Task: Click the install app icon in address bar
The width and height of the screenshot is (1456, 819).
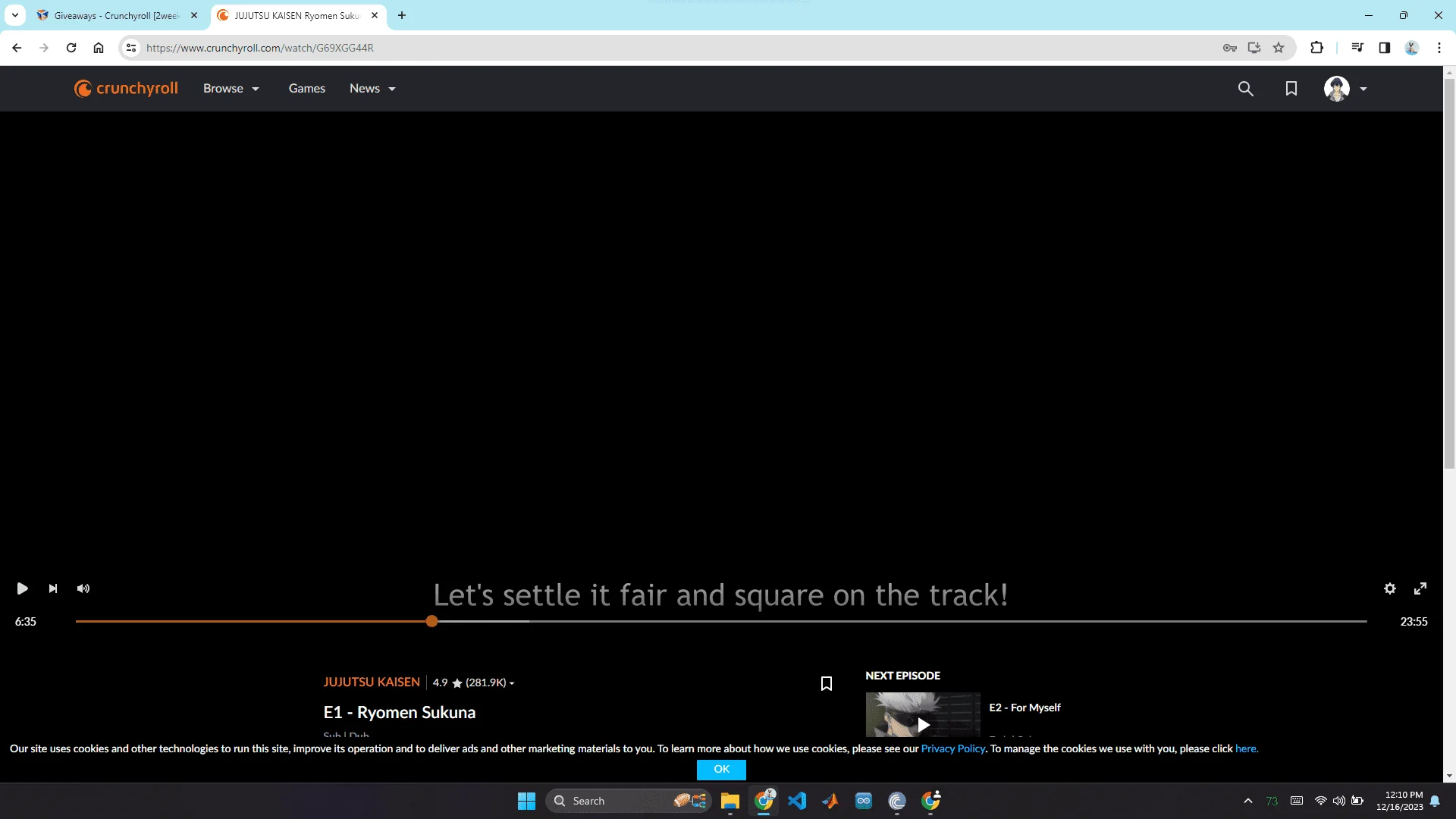Action: 1254,48
